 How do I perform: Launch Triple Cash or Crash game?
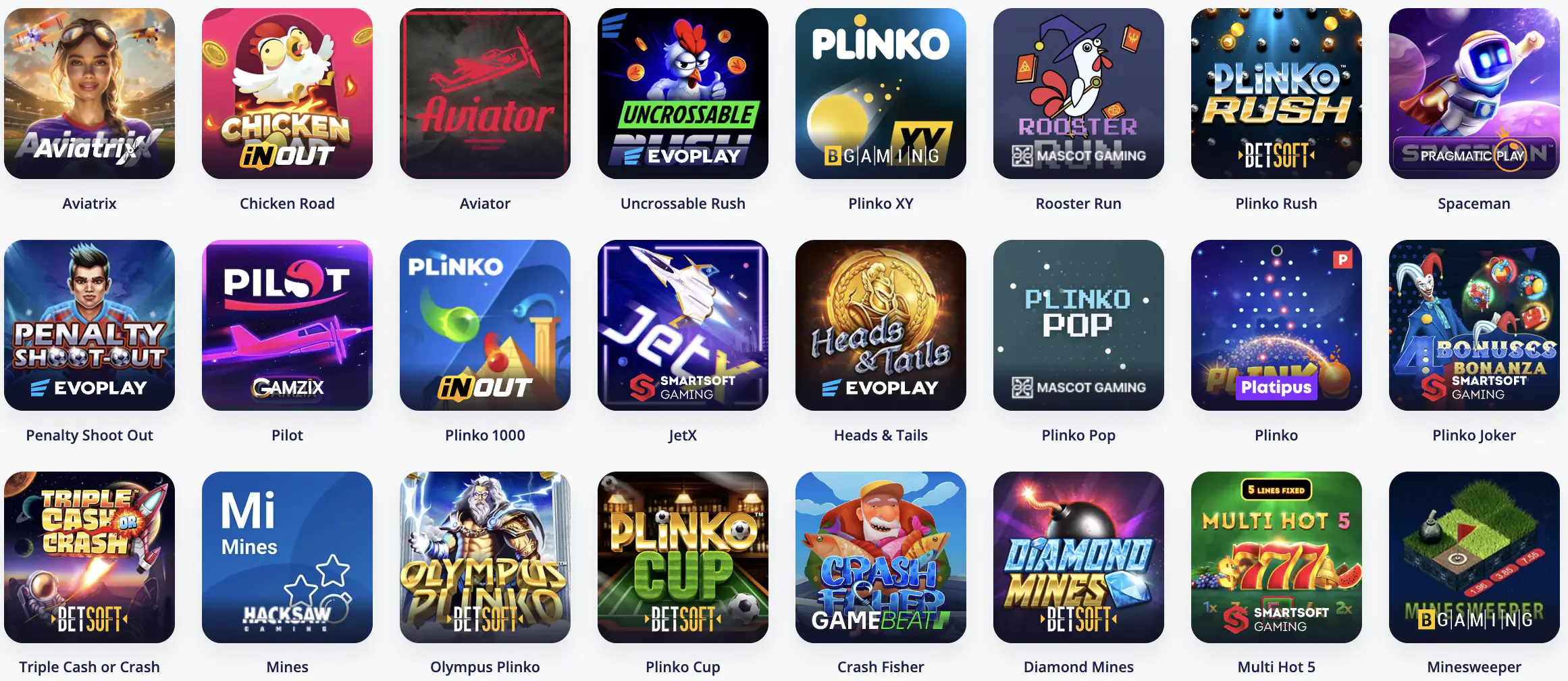click(x=89, y=557)
